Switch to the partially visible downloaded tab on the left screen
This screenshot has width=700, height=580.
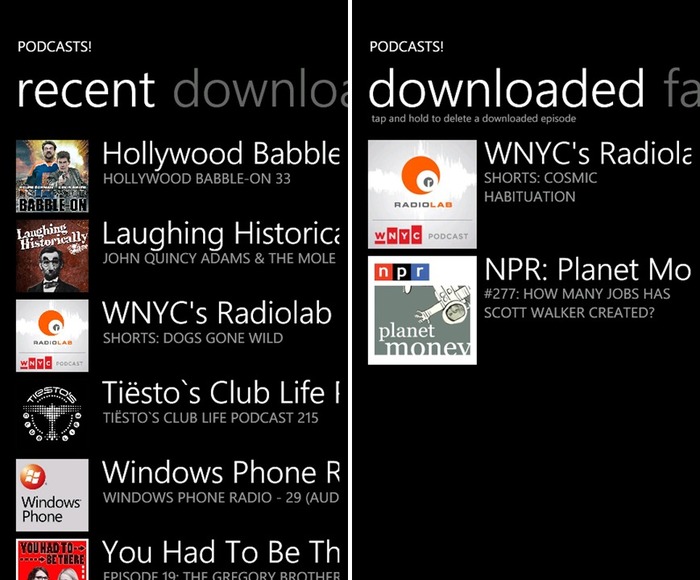260,88
